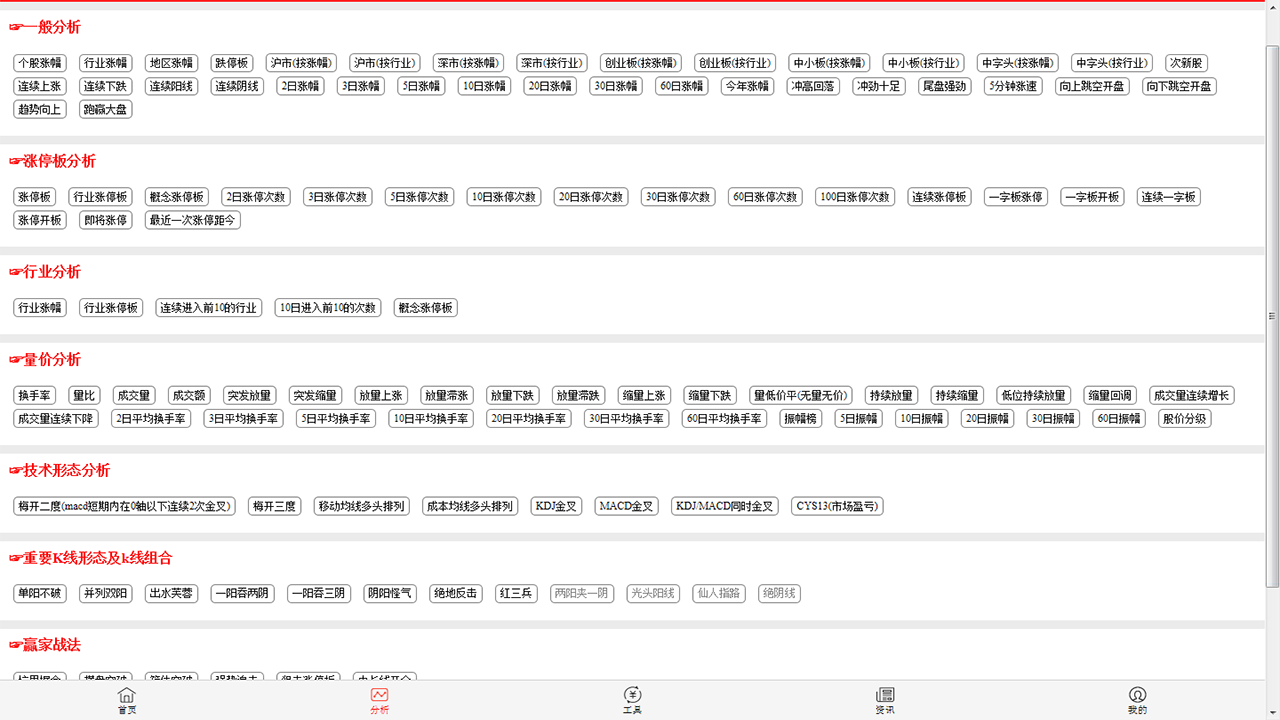This screenshot has height=720, width=1280.
Task: Click the 个股涨幅 button
Action: 40,63
